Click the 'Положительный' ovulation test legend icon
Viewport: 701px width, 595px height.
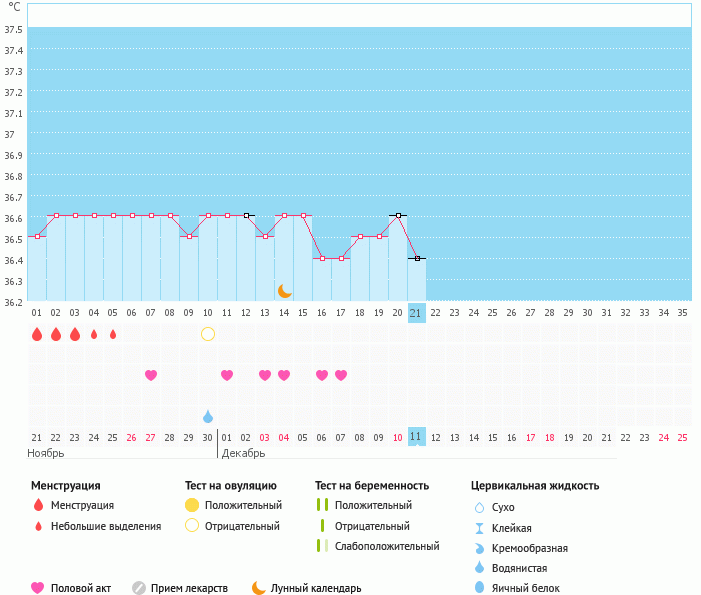(x=193, y=505)
